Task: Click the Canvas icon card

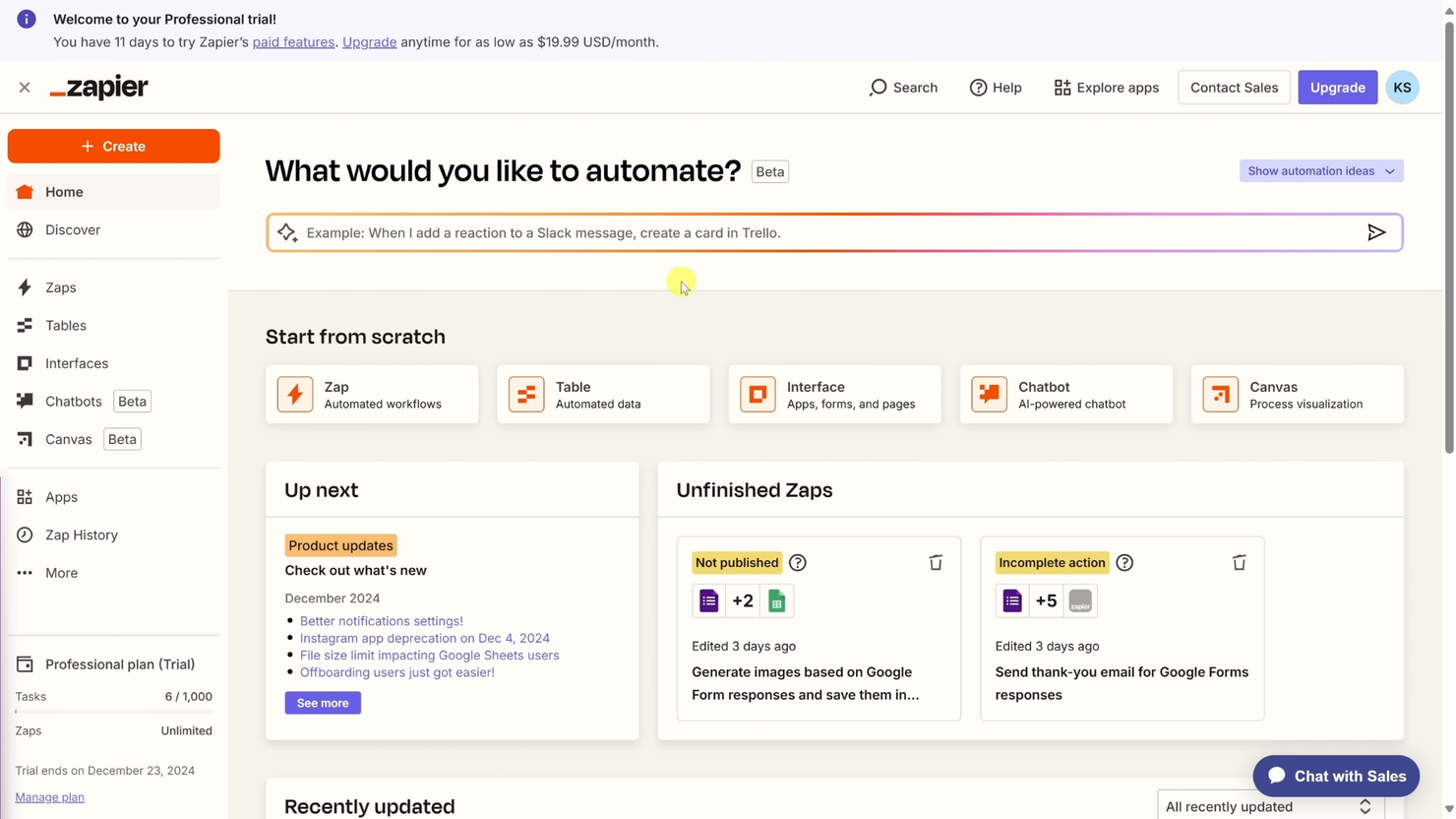Action: [x=1298, y=395]
